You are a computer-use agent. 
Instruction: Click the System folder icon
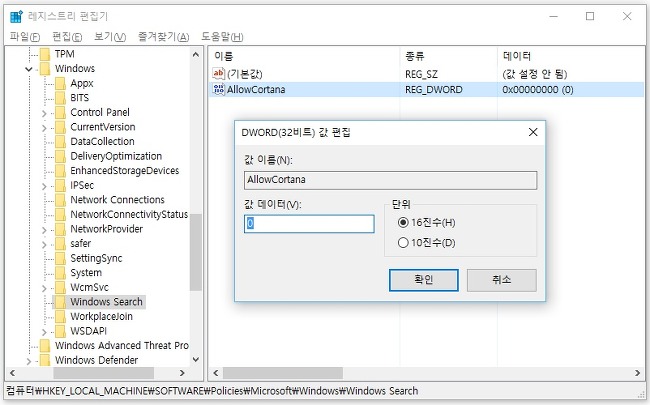point(61,273)
